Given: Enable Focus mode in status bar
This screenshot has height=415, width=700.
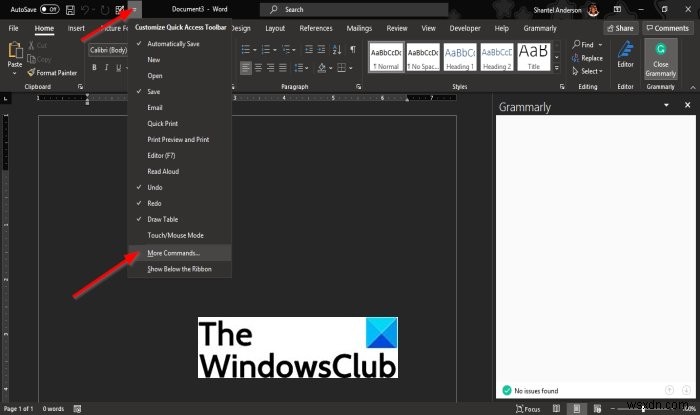Looking at the screenshot, I should pos(529,409).
